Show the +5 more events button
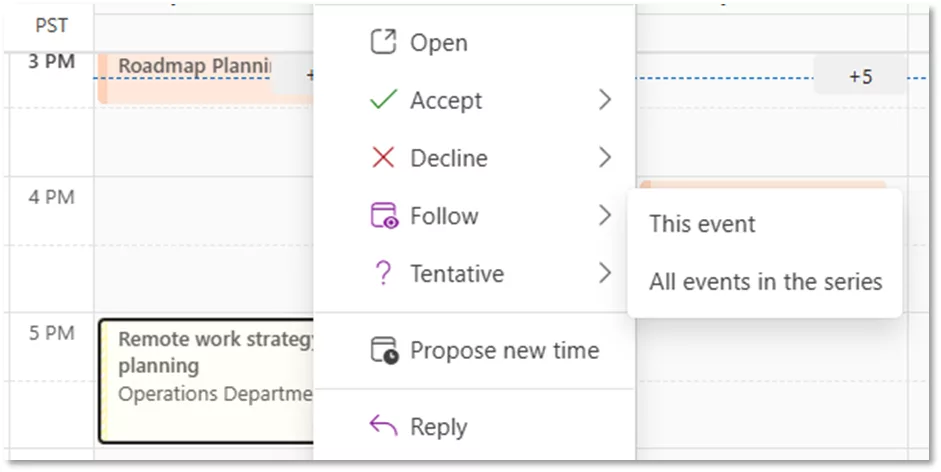Viewport: 941px width, 472px height. point(860,76)
